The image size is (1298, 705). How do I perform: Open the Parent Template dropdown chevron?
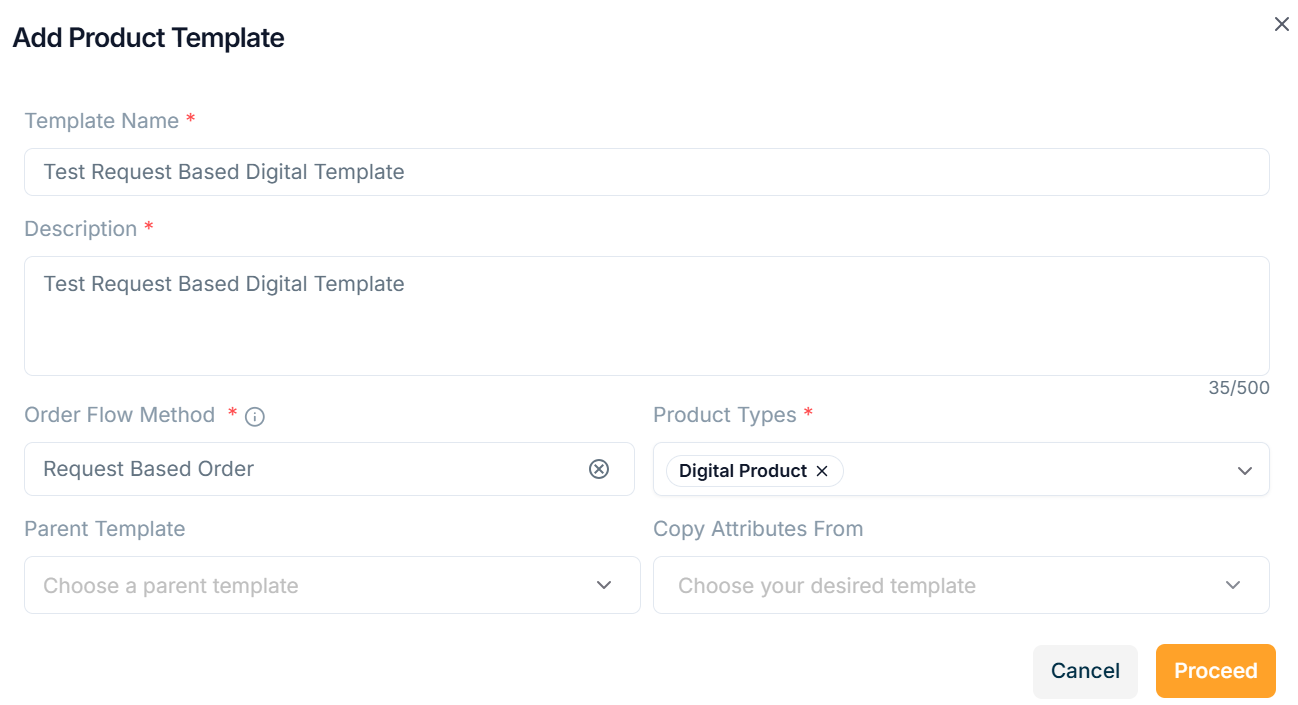point(604,585)
